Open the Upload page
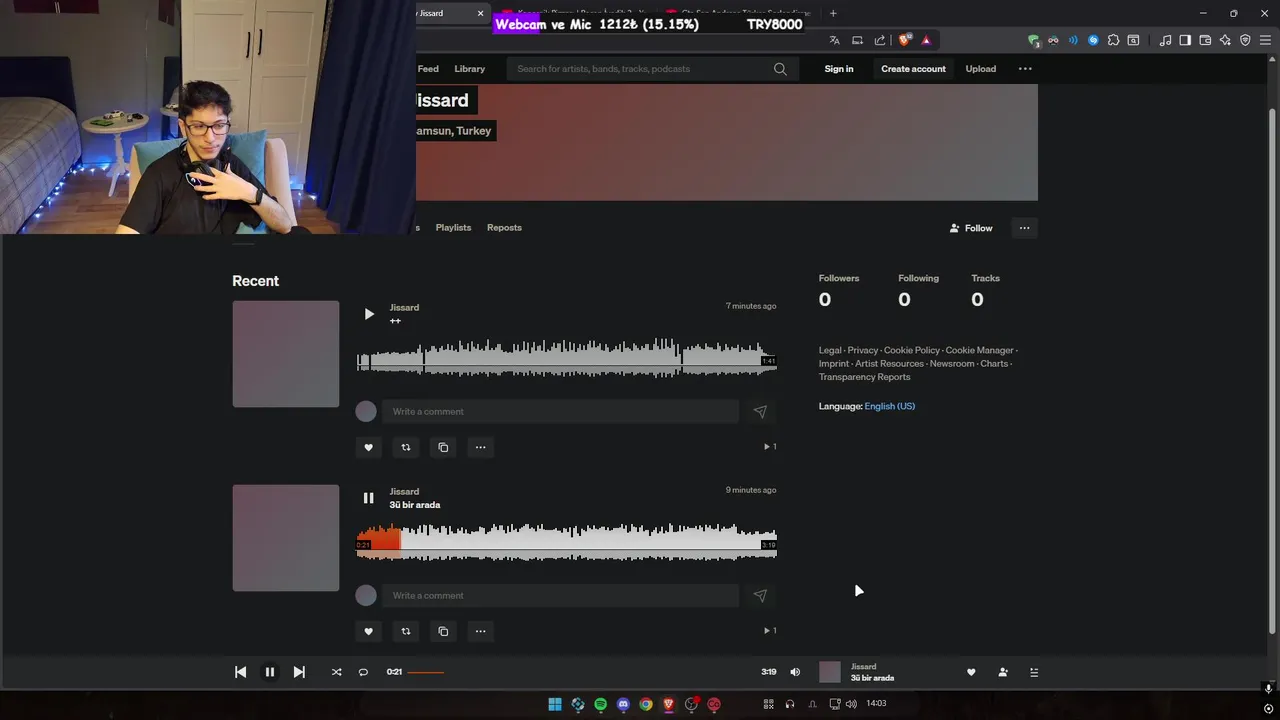Image resolution: width=1280 pixels, height=720 pixels. click(x=980, y=69)
